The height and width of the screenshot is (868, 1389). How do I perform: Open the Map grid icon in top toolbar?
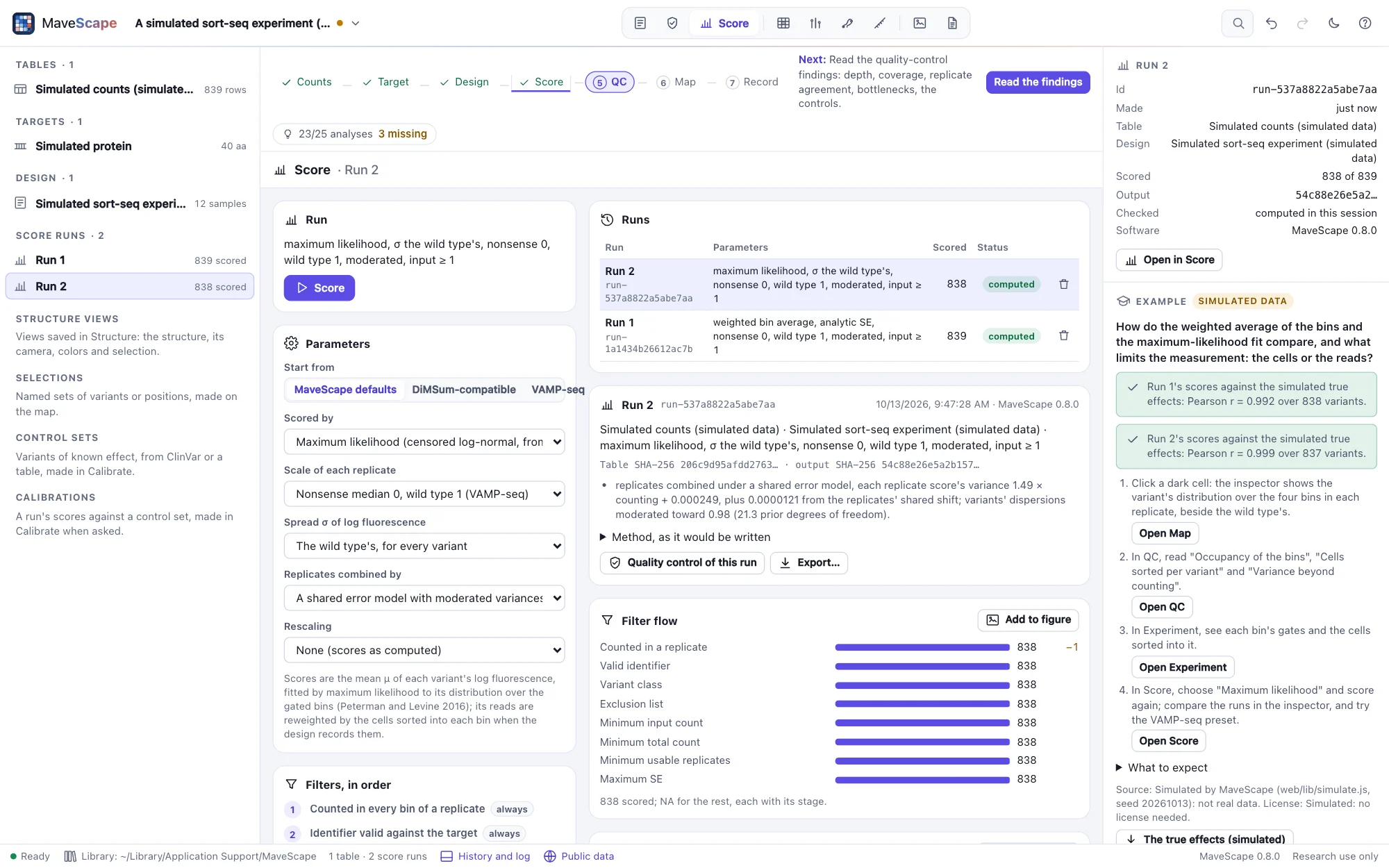click(783, 23)
